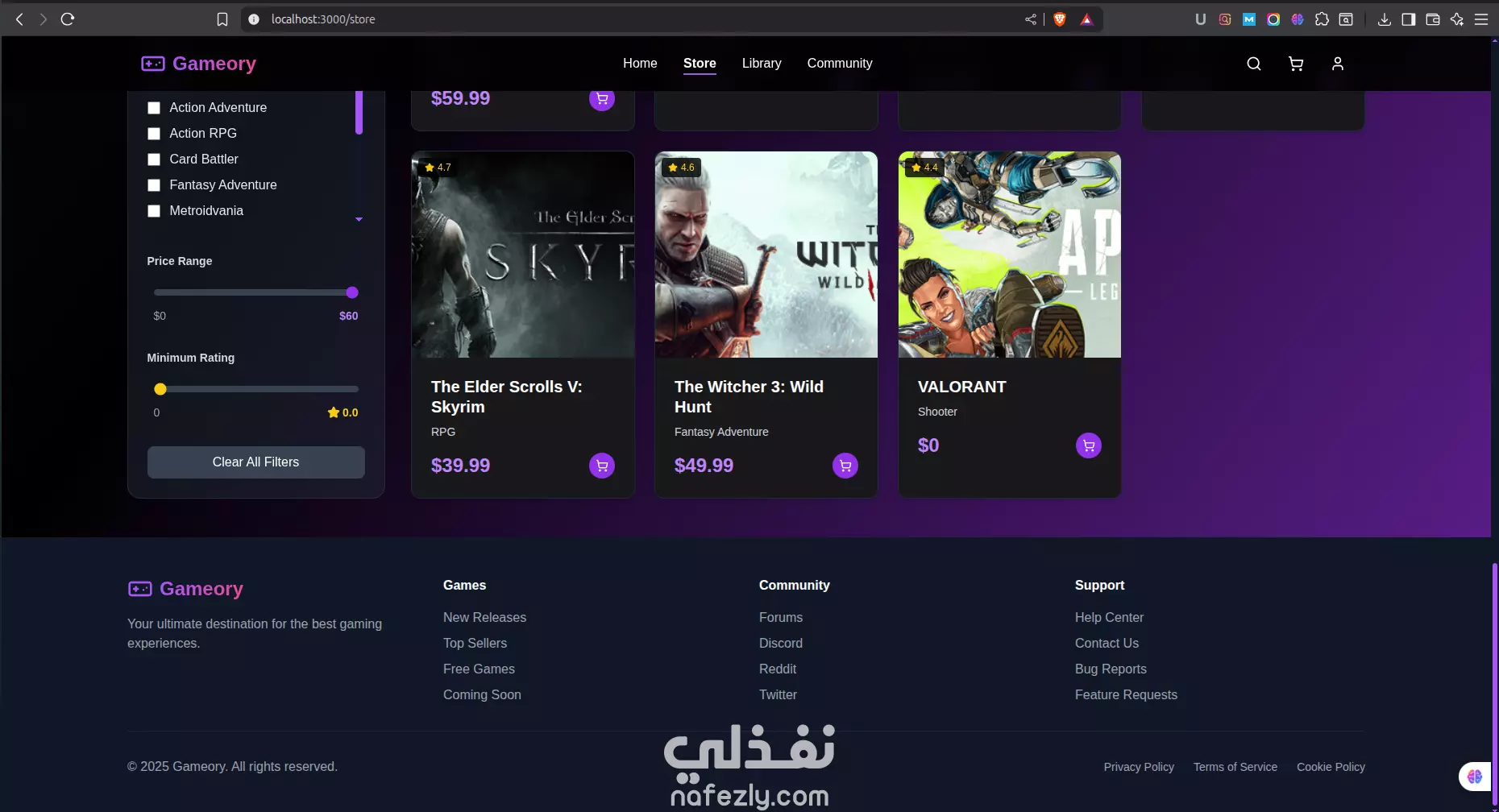Check the Card Battler genre filter
This screenshot has width=1499, height=812.
click(154, 159)
